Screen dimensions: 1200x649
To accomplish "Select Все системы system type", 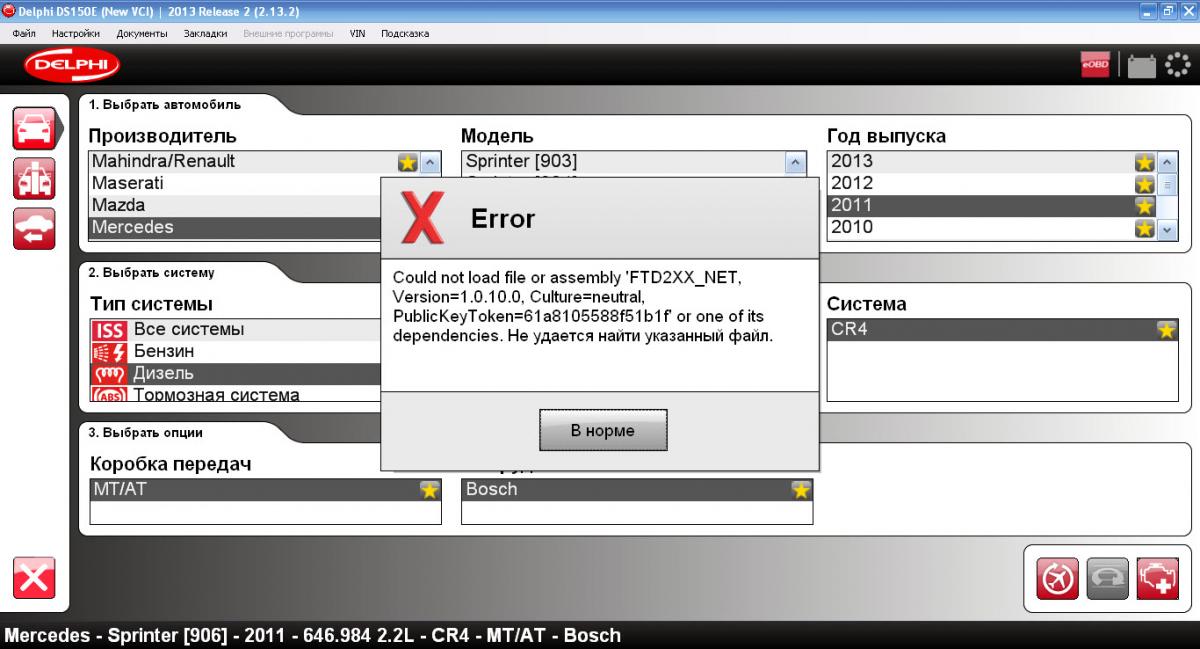I will (x=235, y=329).
